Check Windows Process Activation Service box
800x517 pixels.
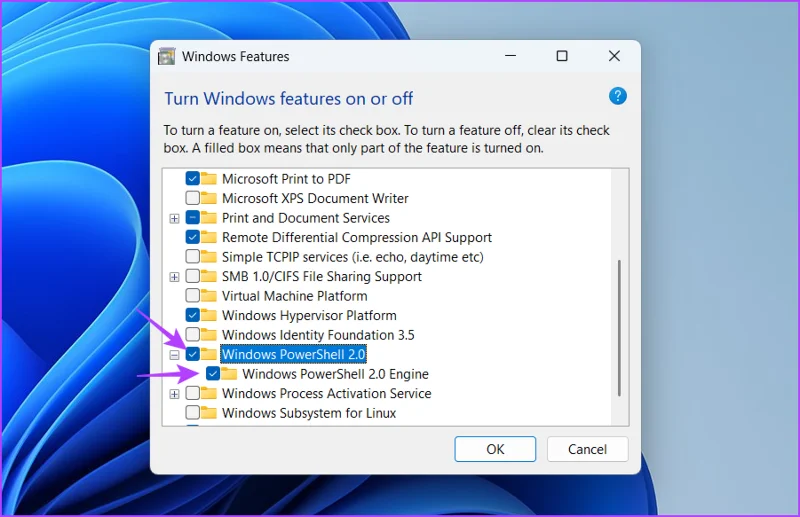(192, 393)
